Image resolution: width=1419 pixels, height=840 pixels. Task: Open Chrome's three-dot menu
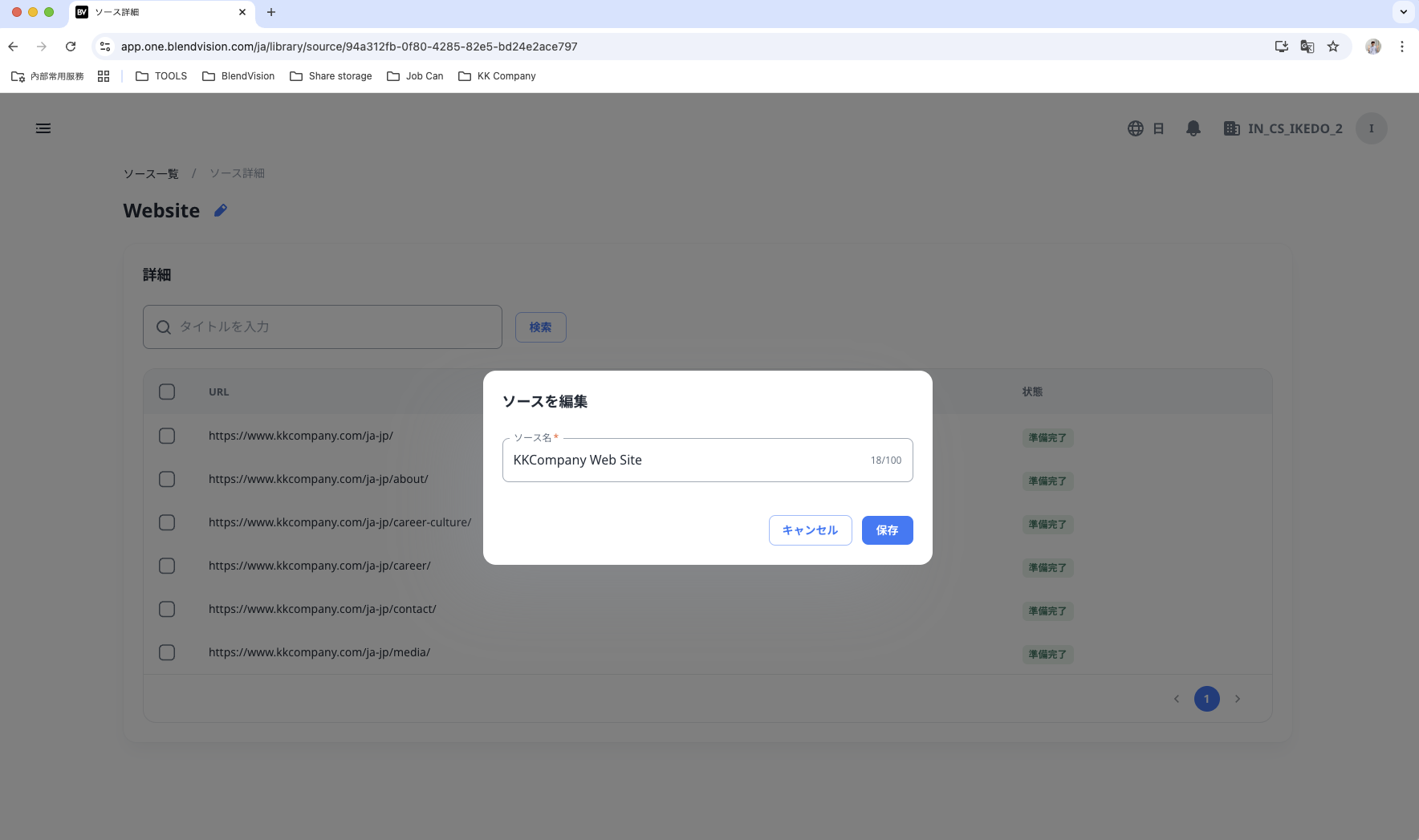tap(1402, 47)
